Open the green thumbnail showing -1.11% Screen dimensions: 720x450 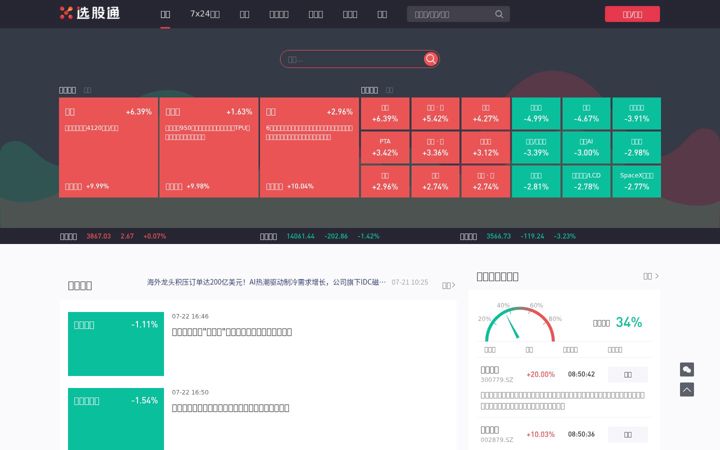(116, 344)
